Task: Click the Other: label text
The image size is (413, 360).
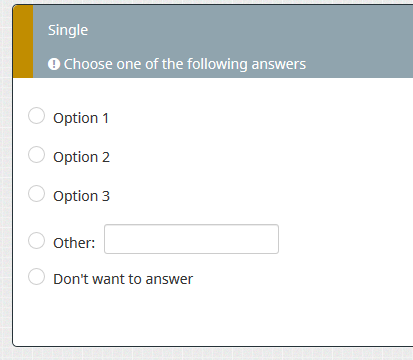Action: tap(74, 243)
